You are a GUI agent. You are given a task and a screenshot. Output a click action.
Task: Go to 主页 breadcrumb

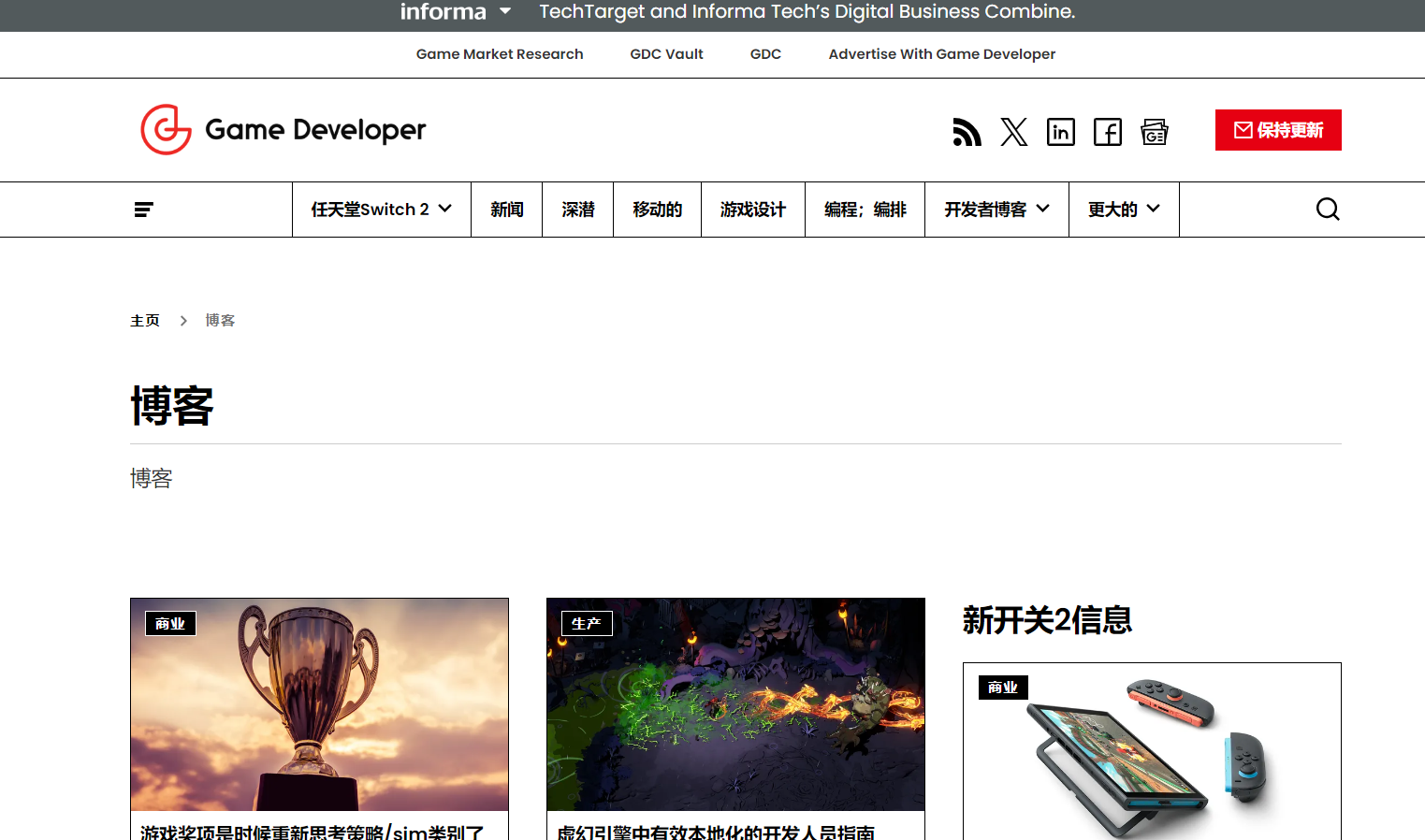point(145,321)
